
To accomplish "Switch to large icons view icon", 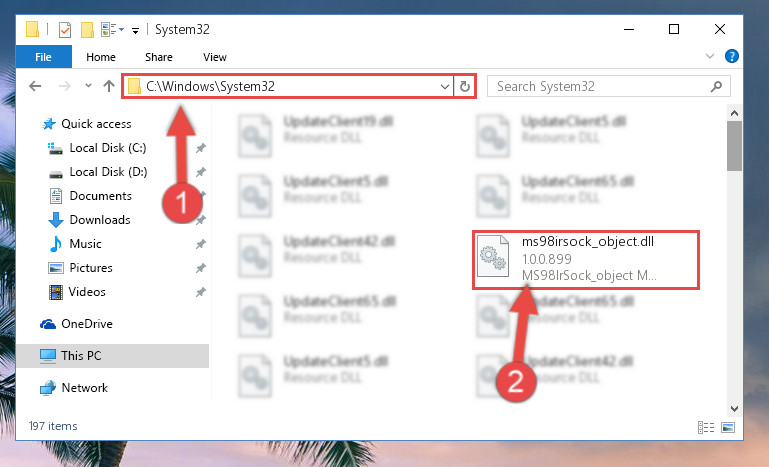I will click(x=728, y=427).
